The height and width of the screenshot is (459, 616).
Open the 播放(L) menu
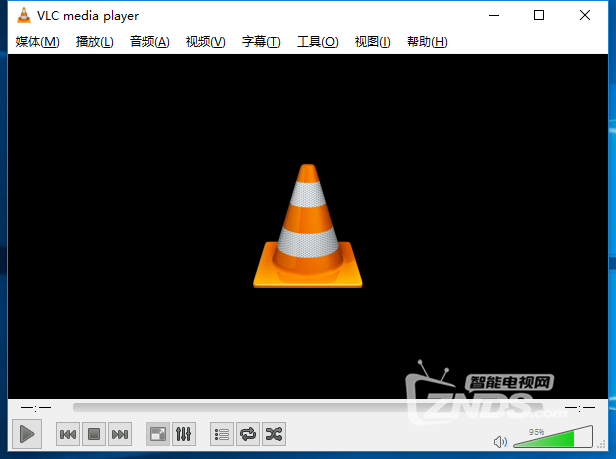tap(95, 41)
